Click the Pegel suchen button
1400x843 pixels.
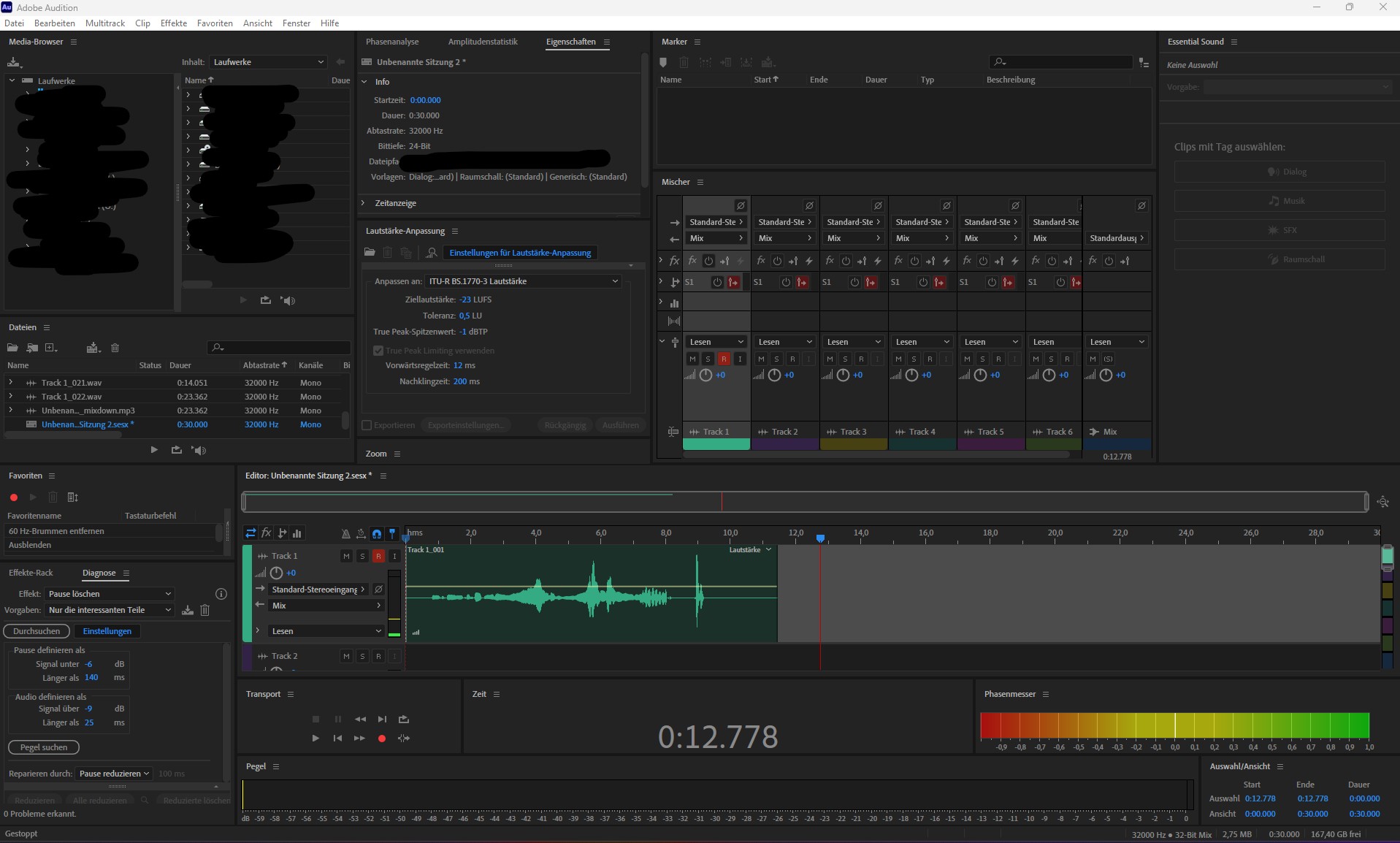coord(44,747)
